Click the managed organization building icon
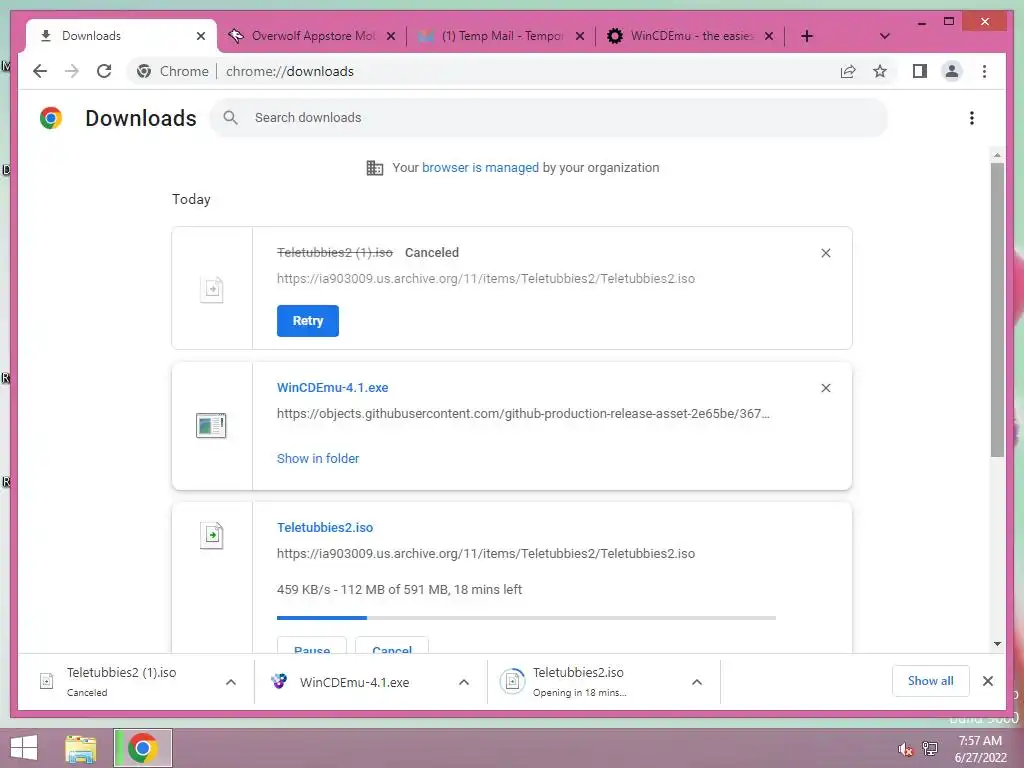Screen dimensions: 1024x768 pyautogui.click(x=374, y=168)
